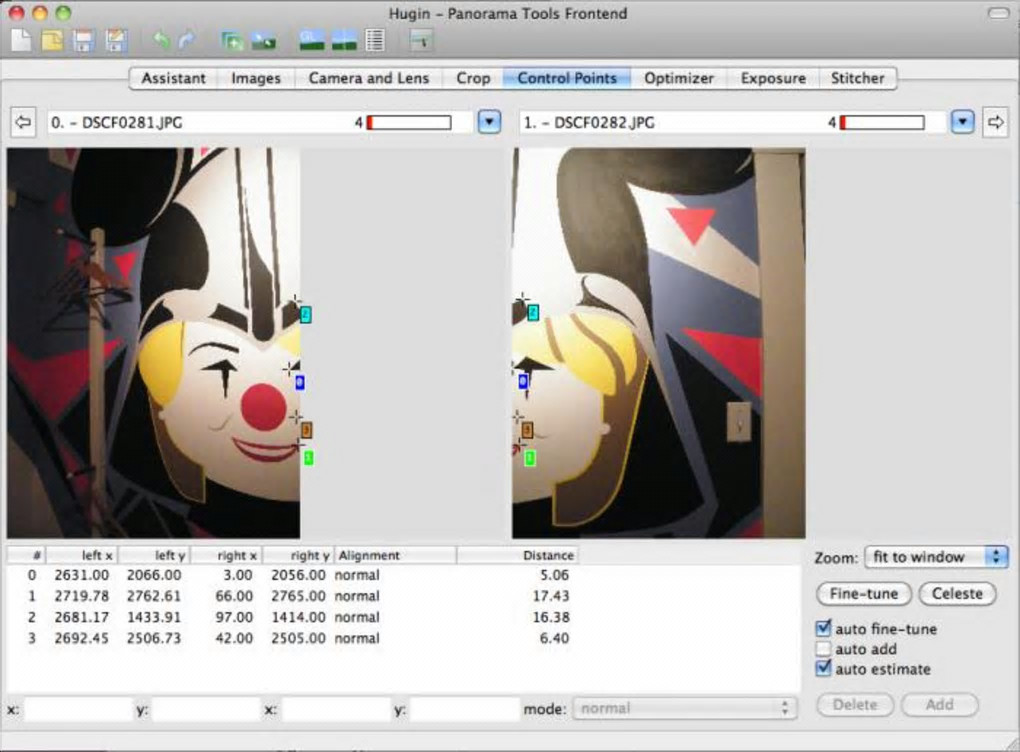Open the GL fast preview window
This screenshot has height=752, width=1020.
coord(312,40)
